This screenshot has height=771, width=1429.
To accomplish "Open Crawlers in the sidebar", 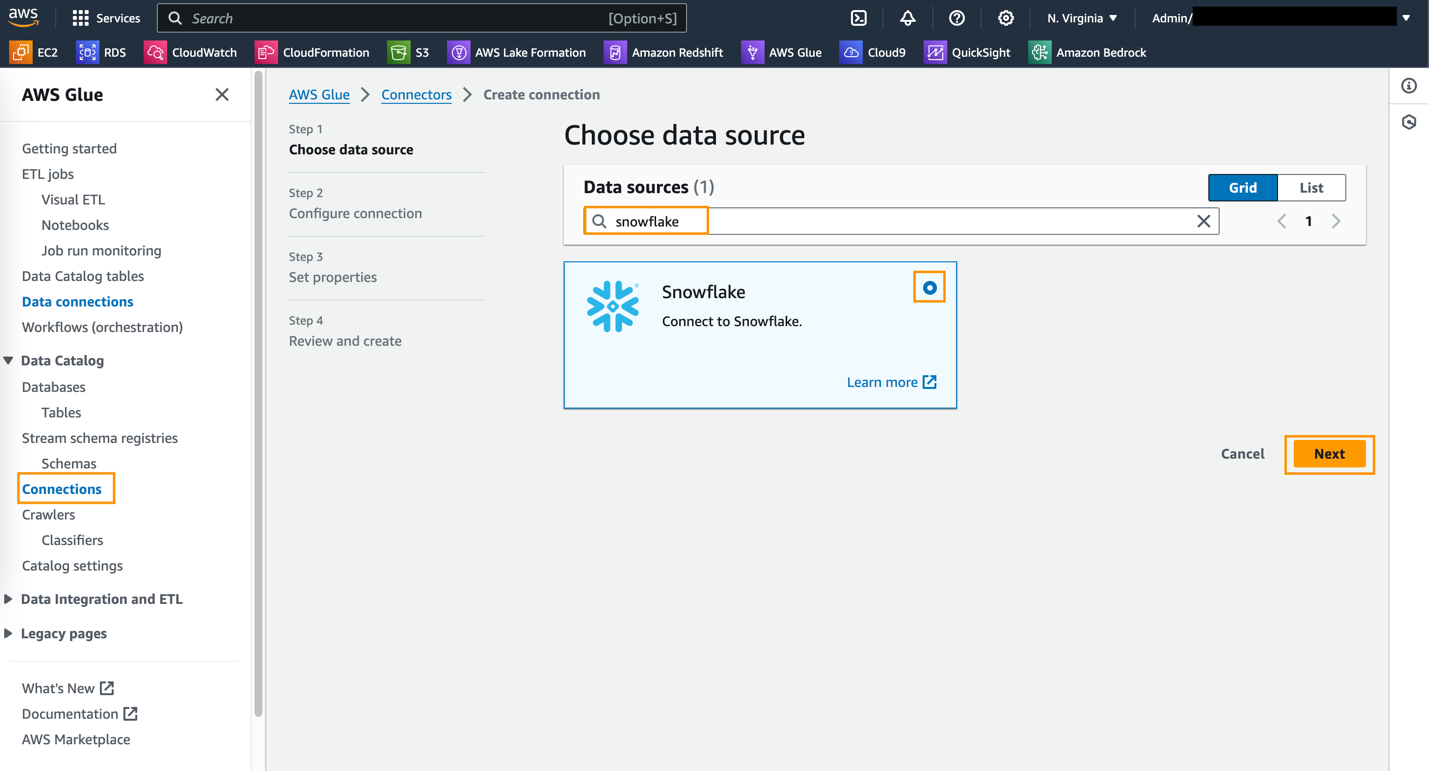I will point(48,515).
